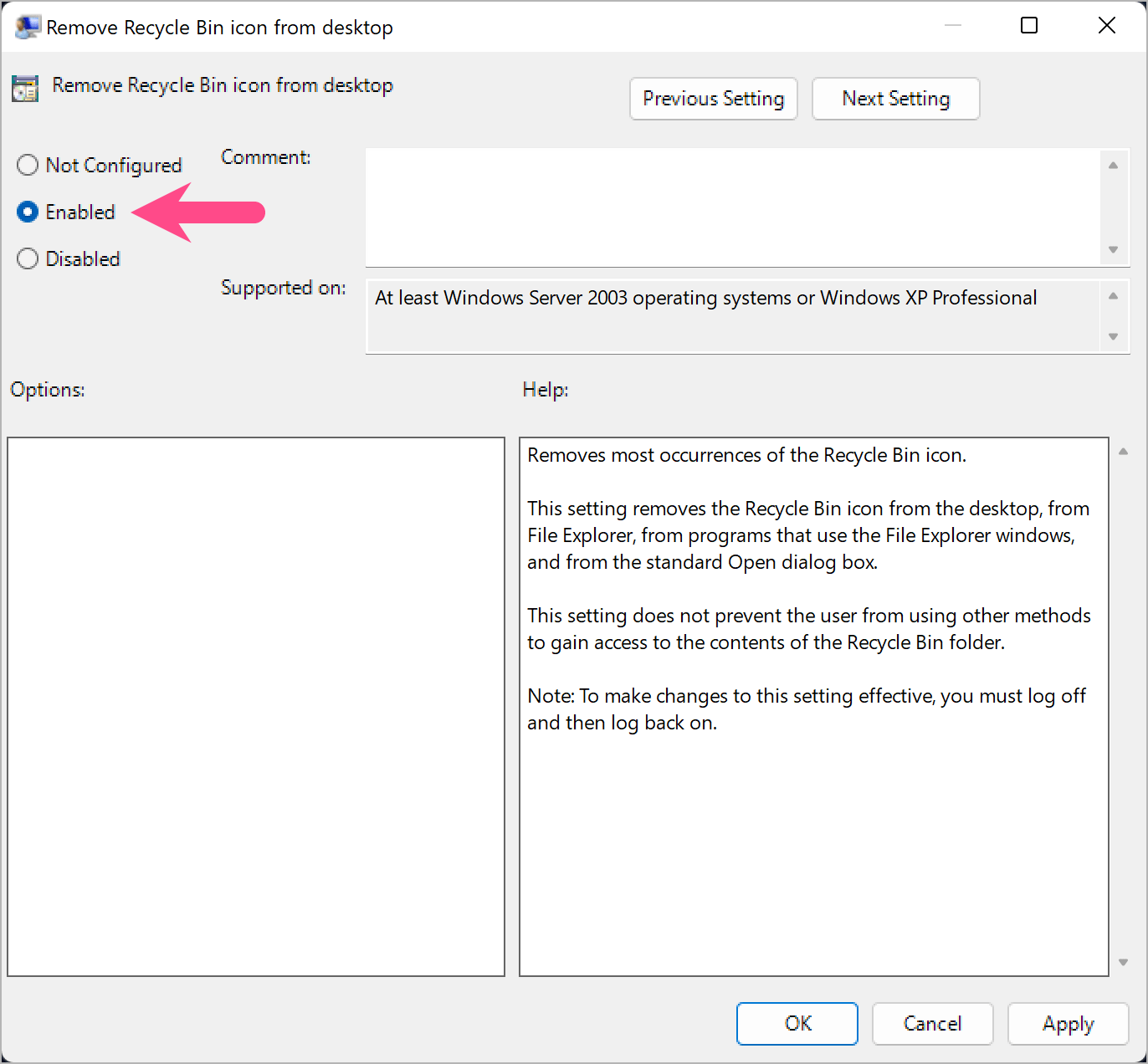
Task: Click the 'Help:' label
Action: click(546, 390)
